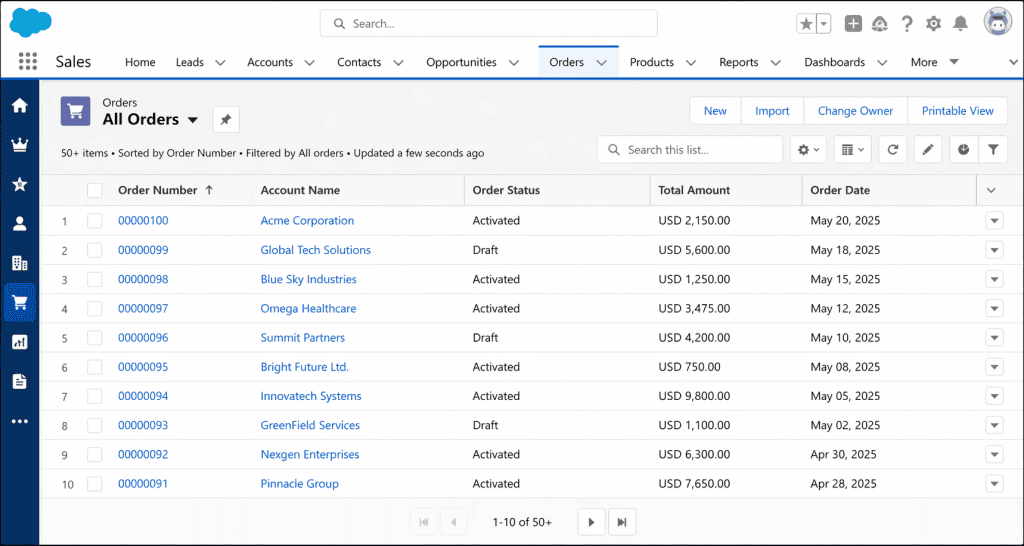Select checkbox for order 00000095
The width and height of the screenshot is (1024, 546).
pyautogui.click(x=95, y=367)
